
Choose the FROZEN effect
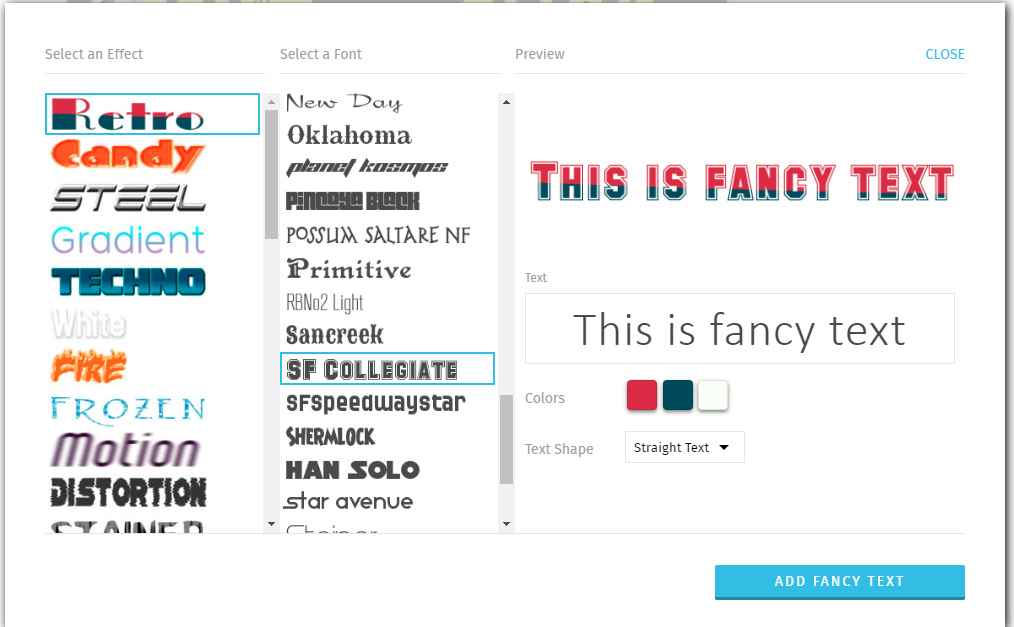(x=128, y=408)
